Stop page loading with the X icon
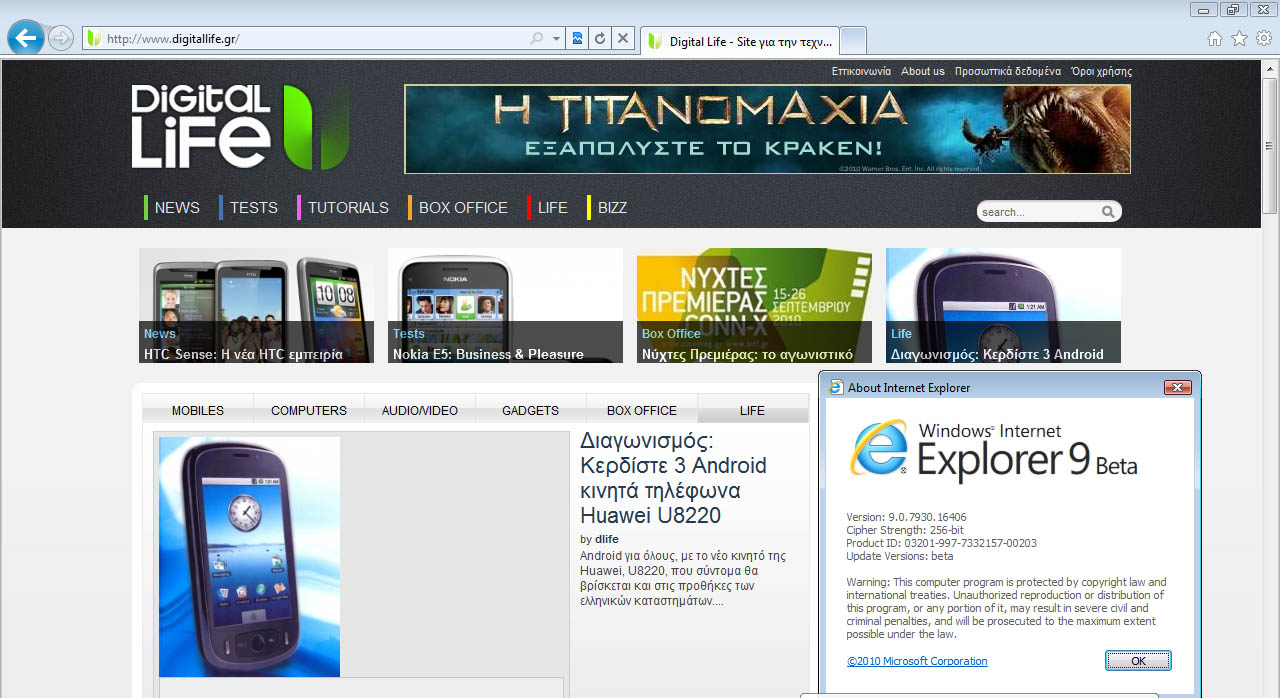Image resolution: width=1280 pixels, height=698 pixels. point(623,39)
